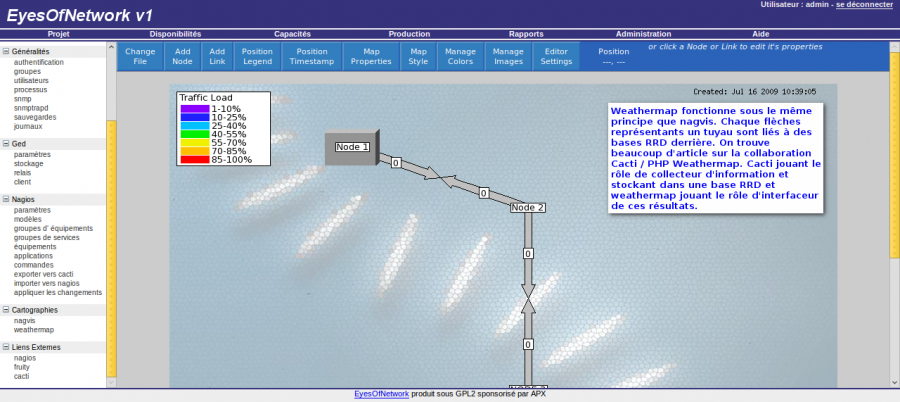Collapse the Généralités section
This screenshot has height=402, width=900.
(x=6, y=52)
